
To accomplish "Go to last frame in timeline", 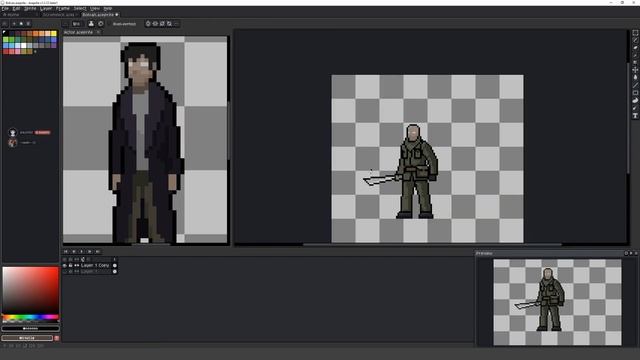I will tap(97, 251).
